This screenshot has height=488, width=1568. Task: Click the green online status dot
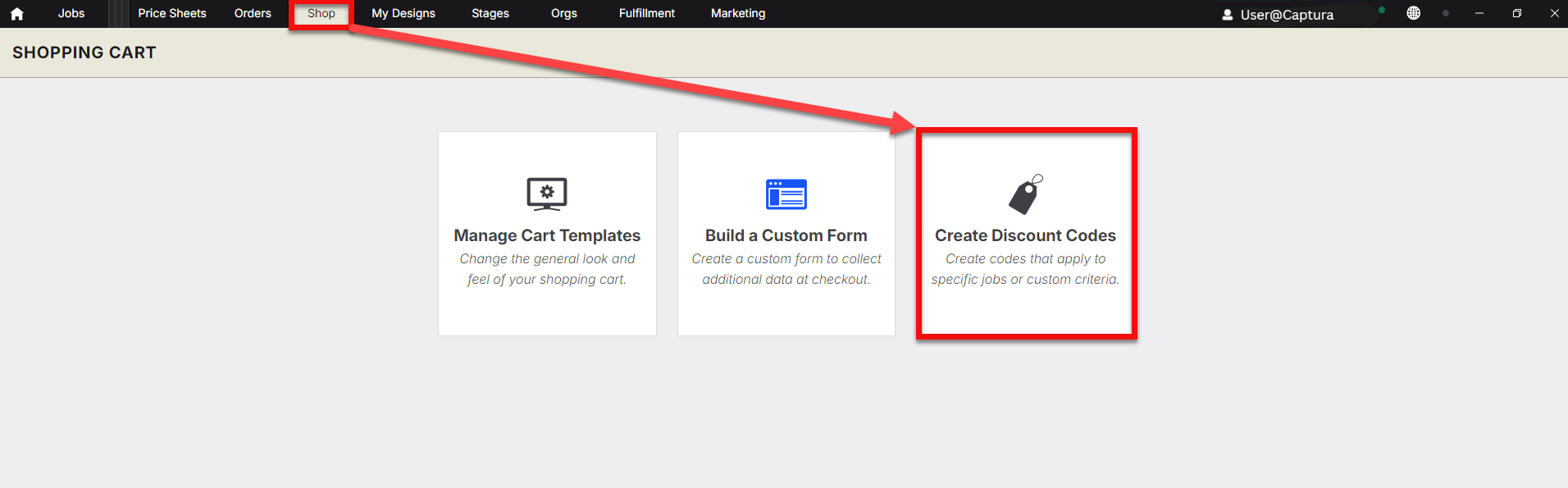(x=1382, y=10)
